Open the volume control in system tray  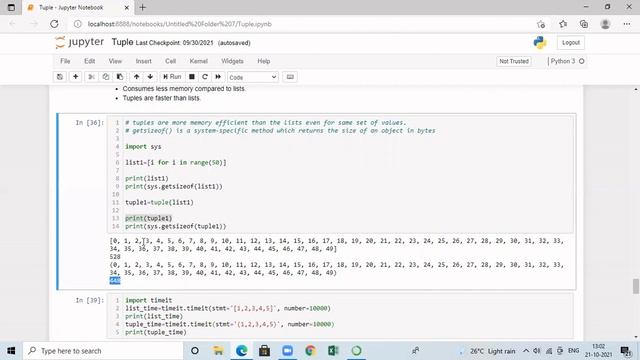coord(537,351)
